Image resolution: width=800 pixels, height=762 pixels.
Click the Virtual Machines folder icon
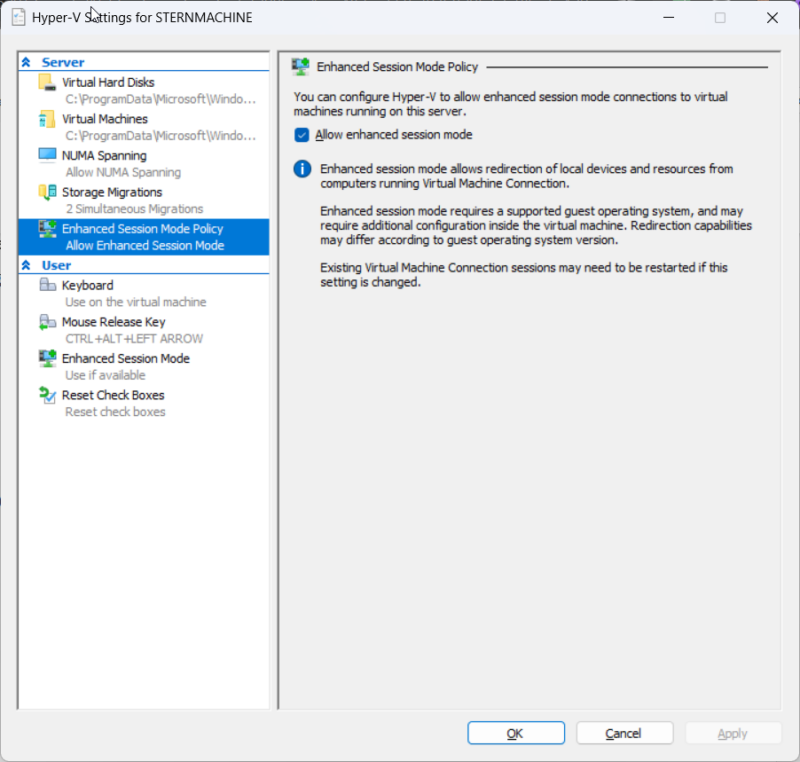[47, 119]
